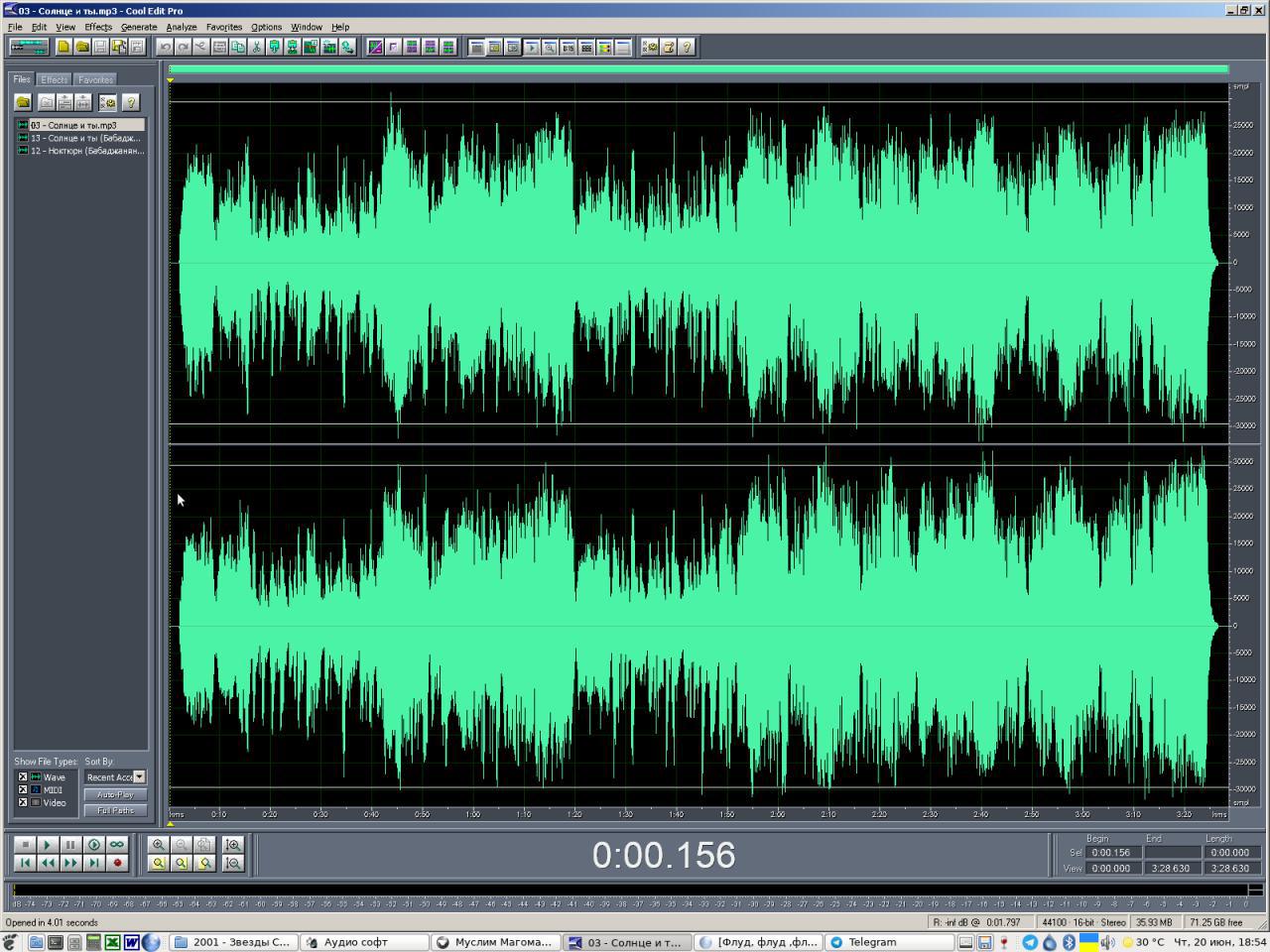Click the Pause transport button
Screen dimensions: 1270x952
tap(70, 845)
